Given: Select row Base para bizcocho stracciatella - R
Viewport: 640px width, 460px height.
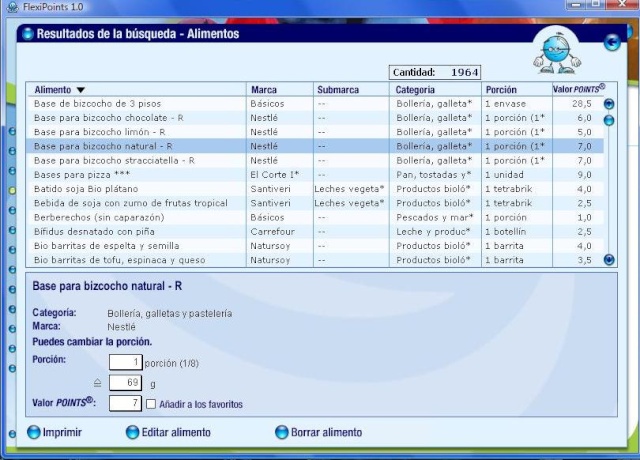Looking at the screenshot, I should (x=315, y=160).
